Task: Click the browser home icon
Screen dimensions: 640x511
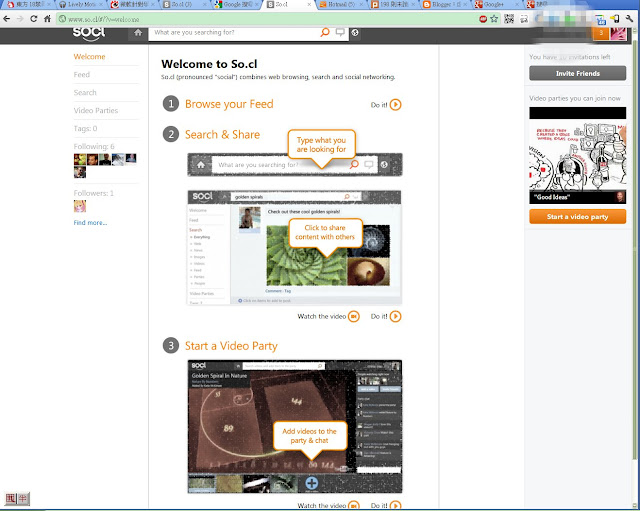Action: [x=47, y=19]
